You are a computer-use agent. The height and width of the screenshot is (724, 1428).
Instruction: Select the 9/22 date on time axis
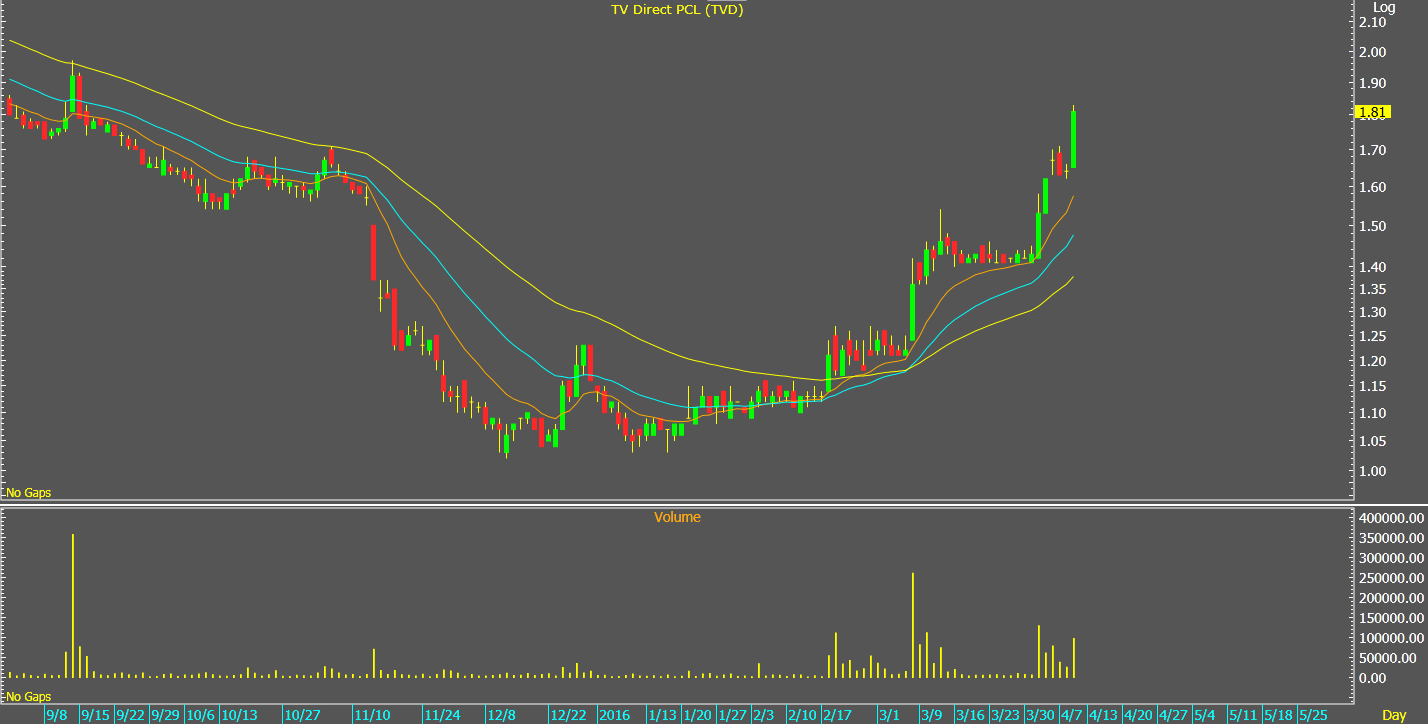131,715
